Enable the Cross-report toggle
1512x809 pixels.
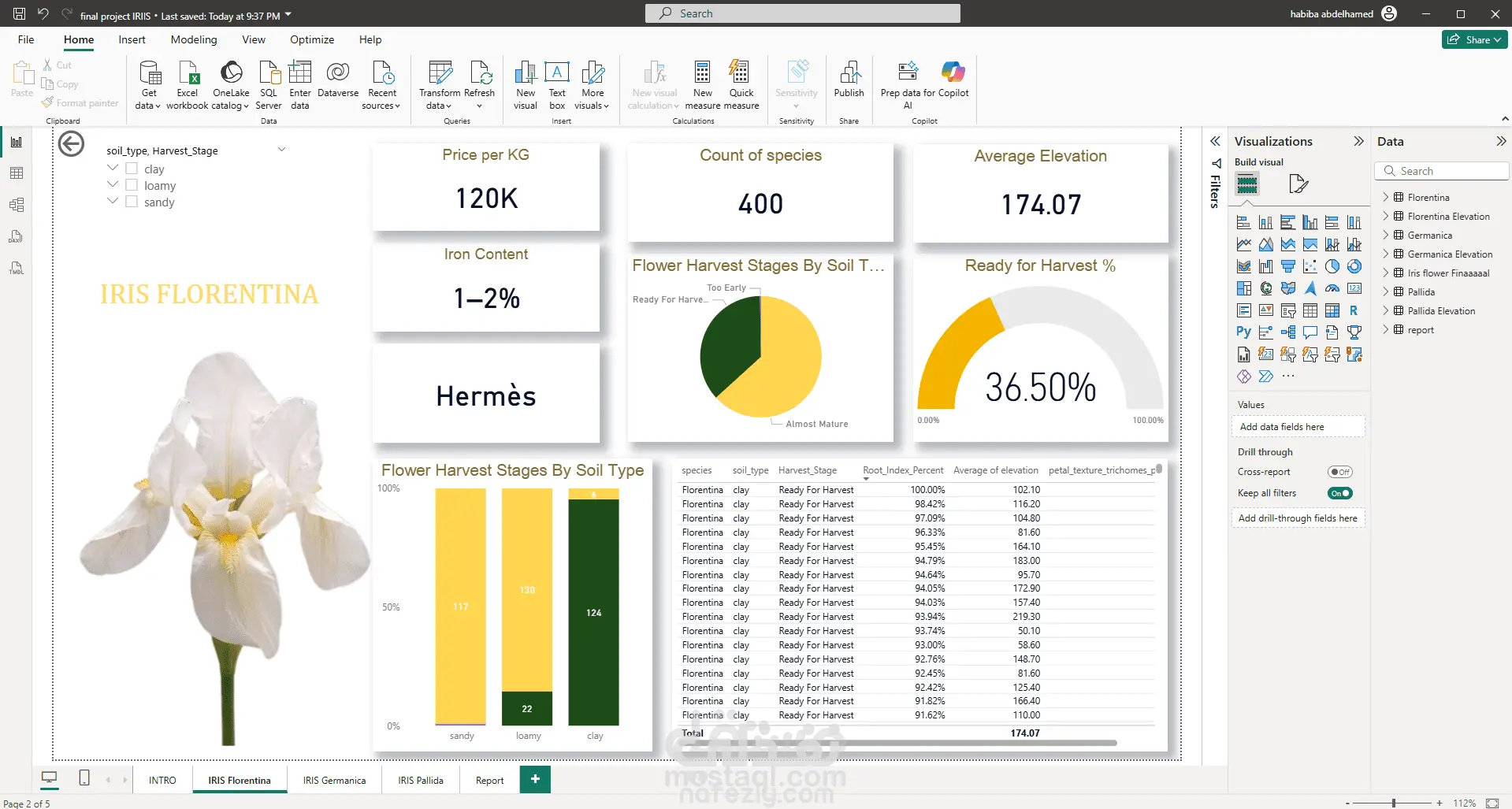1339,472
